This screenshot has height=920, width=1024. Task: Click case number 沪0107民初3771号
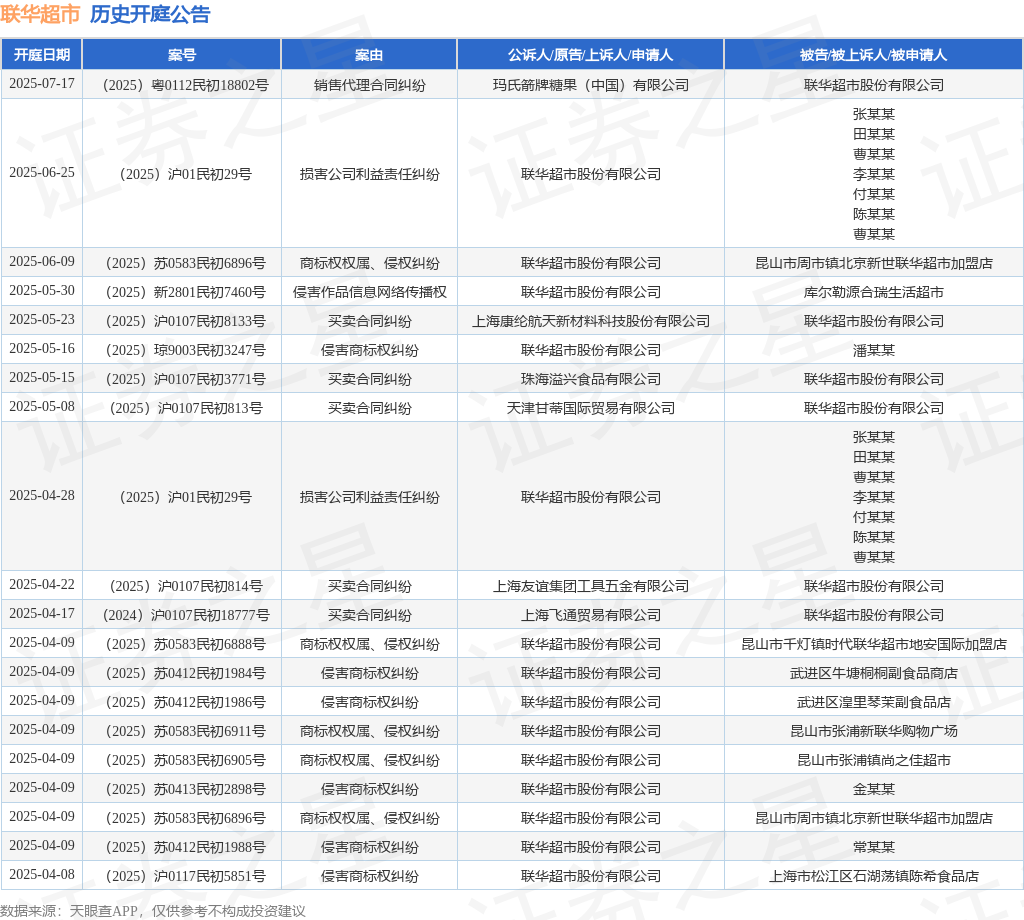point(185,379)
